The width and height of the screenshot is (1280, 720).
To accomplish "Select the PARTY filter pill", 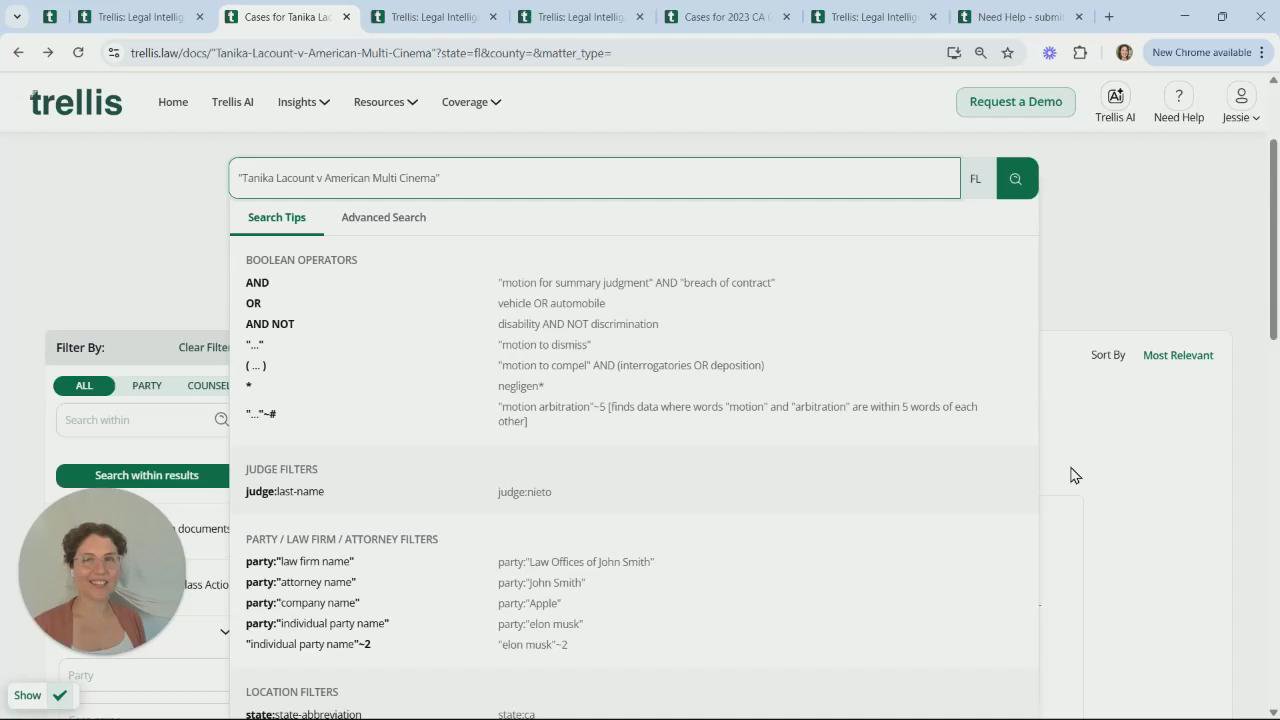I will pyautogui.click(x=147, y=386).
